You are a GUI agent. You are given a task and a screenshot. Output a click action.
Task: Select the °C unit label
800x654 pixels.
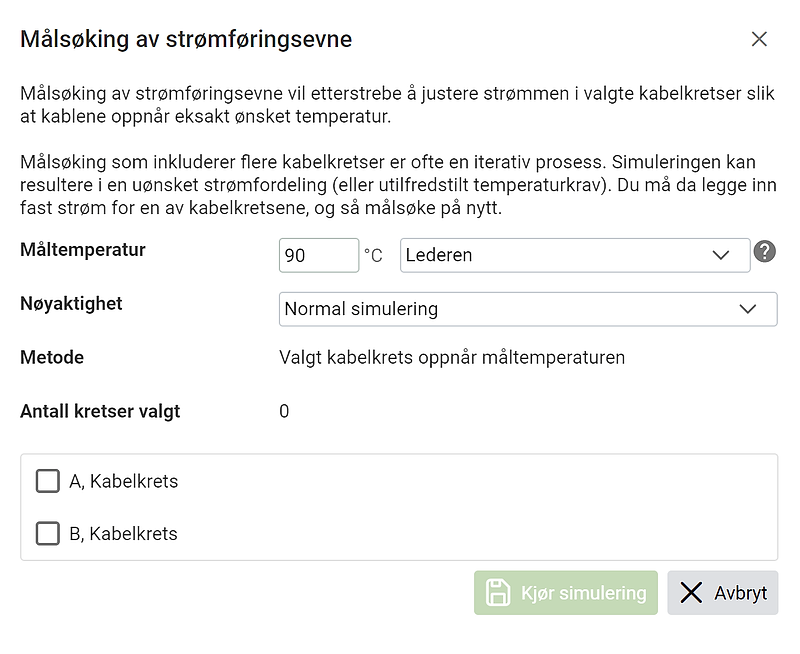click(x=372, y=255)
